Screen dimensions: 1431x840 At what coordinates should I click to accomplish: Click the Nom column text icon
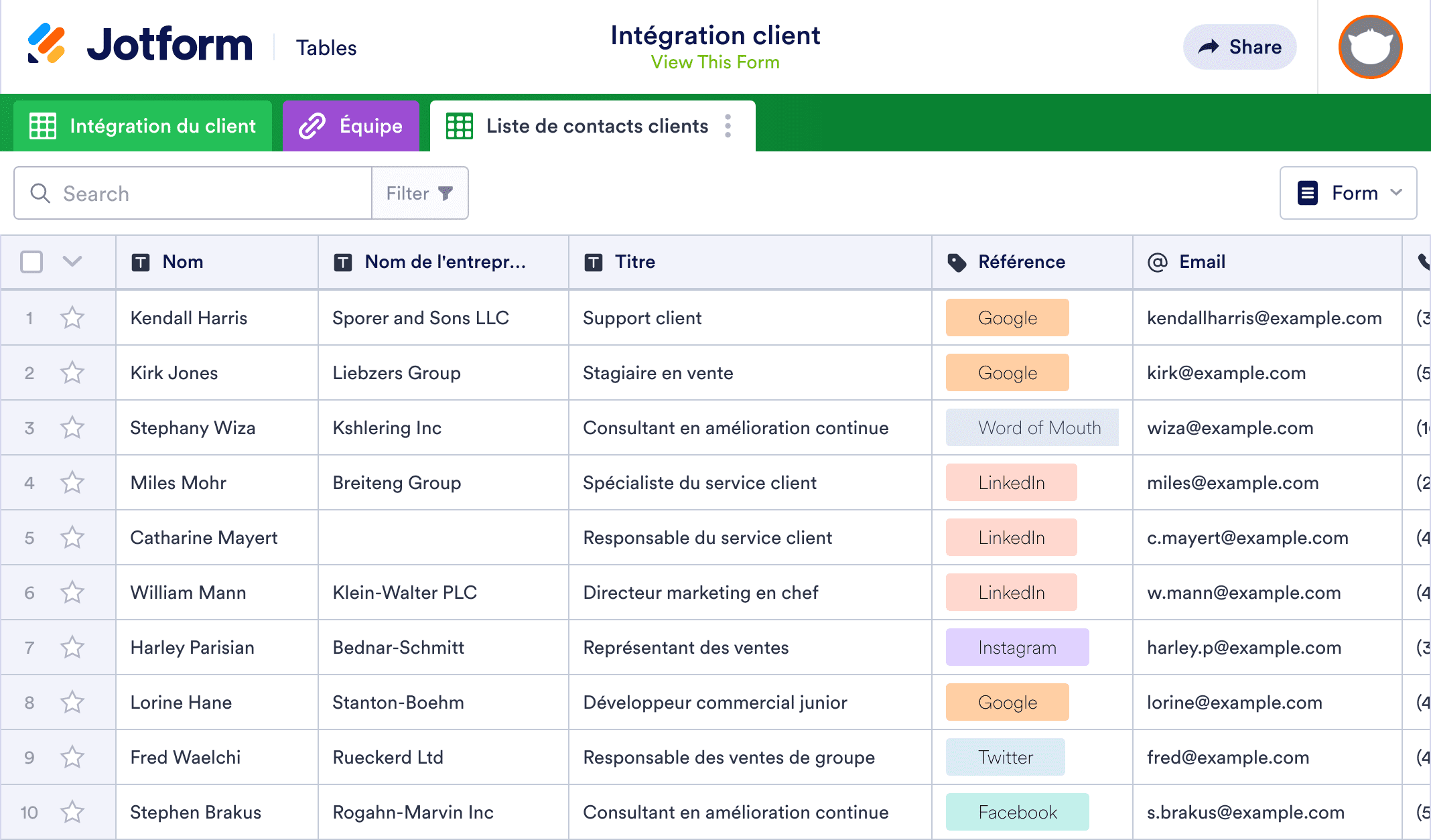click(x=140, y=262)
